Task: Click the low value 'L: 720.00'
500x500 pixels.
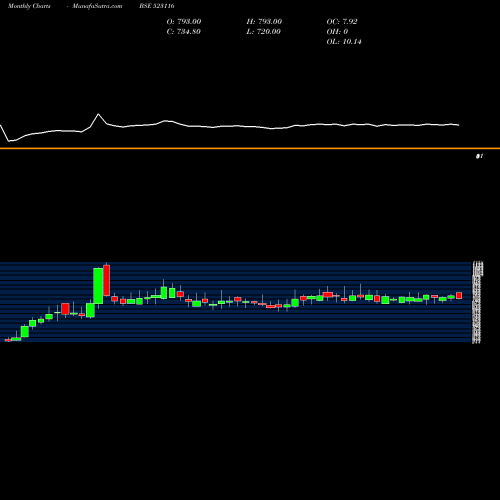Action: 263,31
